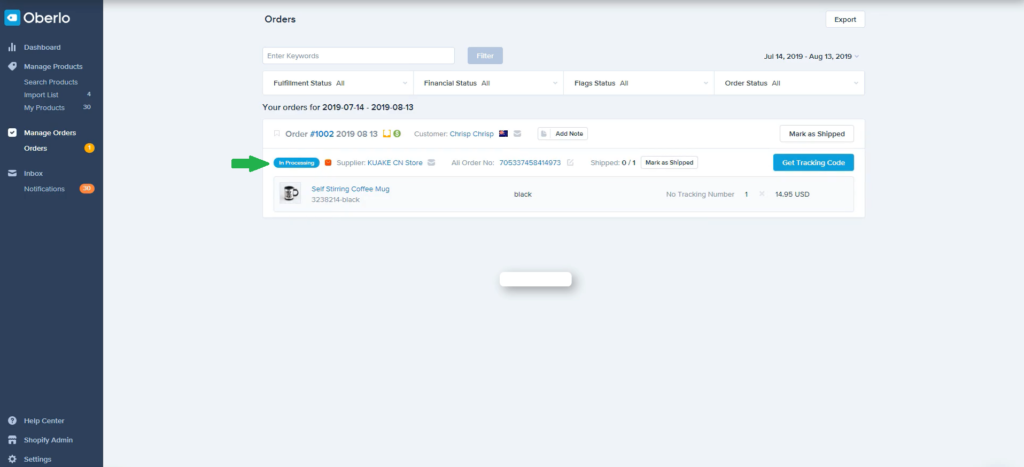Open customer Chrisp Chrisp link

point(472,134)
